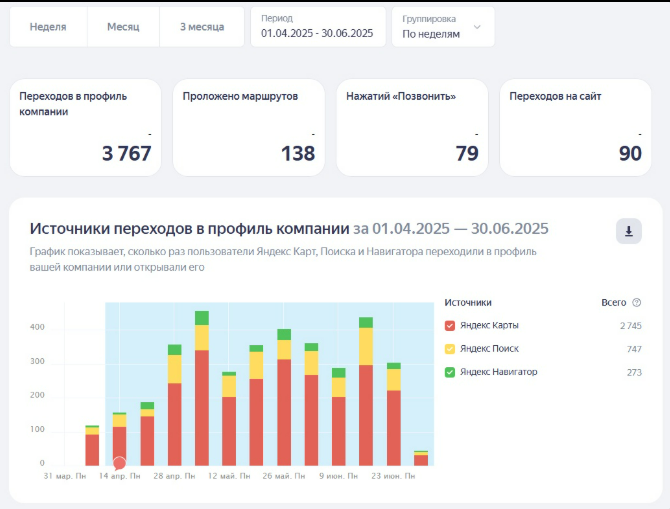This screenshot has height=509, width=670.
Task: Click the 31 мар. Пн axis label
Action: pyautogui.click(x=65, y=476)
